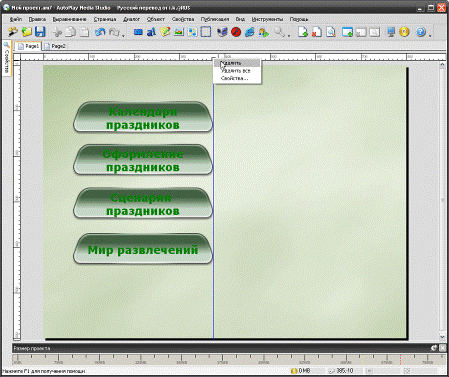The height and width of the screenshot is (377, 449).
Task: Click the pin icon on project size panel
Action: pyautogui.click(x=434, y=348)
